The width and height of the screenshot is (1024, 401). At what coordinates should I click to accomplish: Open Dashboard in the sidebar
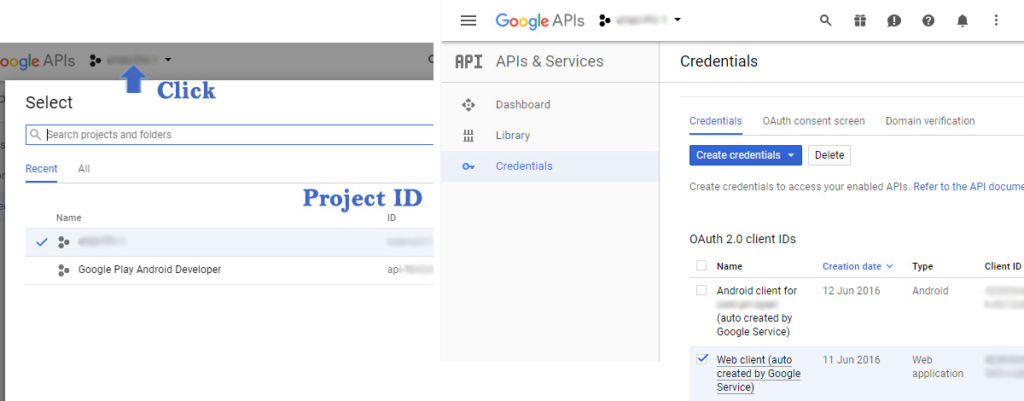(x=522, y=104)
